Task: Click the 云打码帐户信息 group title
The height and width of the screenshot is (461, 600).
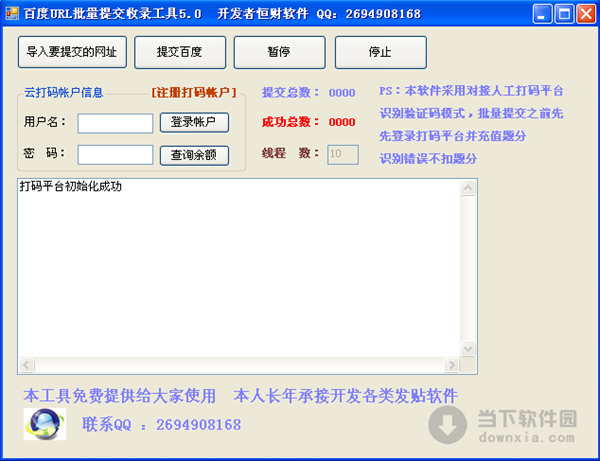Action: pyautogui.click(x=64, y=93)
